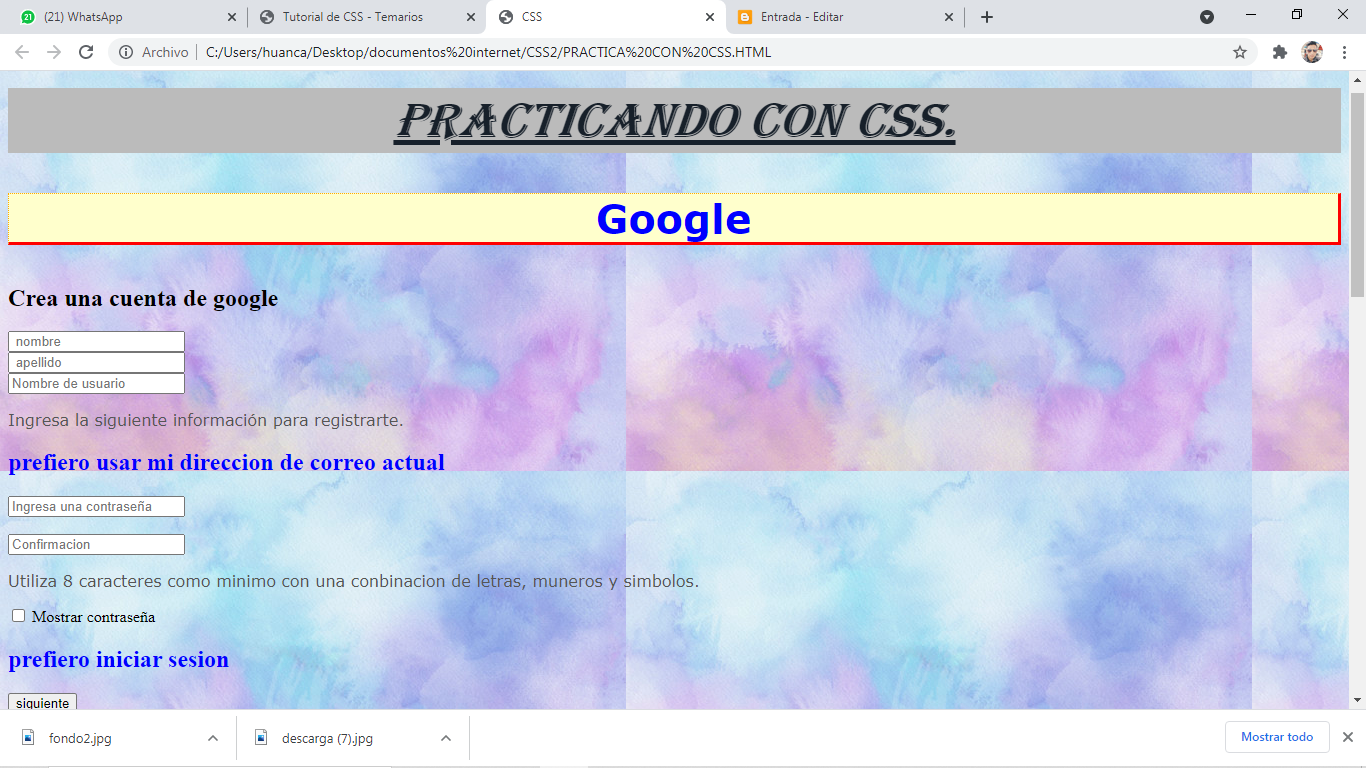The height and width of the screenshot is (768, 1366).
Task: Switch to the WhatsApp tab
Action: coord(127,17)
